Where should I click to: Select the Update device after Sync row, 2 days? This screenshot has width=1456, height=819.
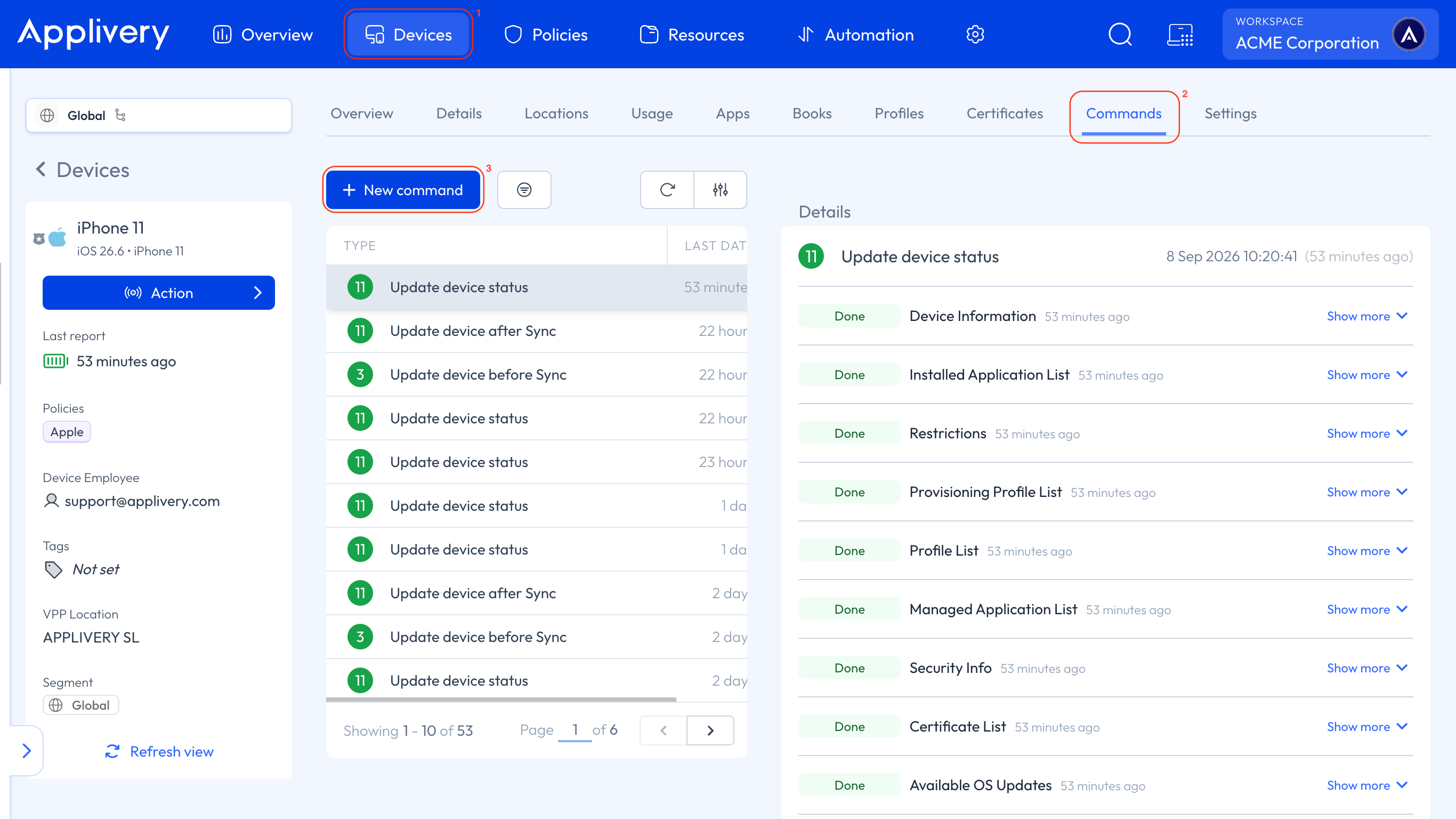pyautogui.click(x=536, y=593)
